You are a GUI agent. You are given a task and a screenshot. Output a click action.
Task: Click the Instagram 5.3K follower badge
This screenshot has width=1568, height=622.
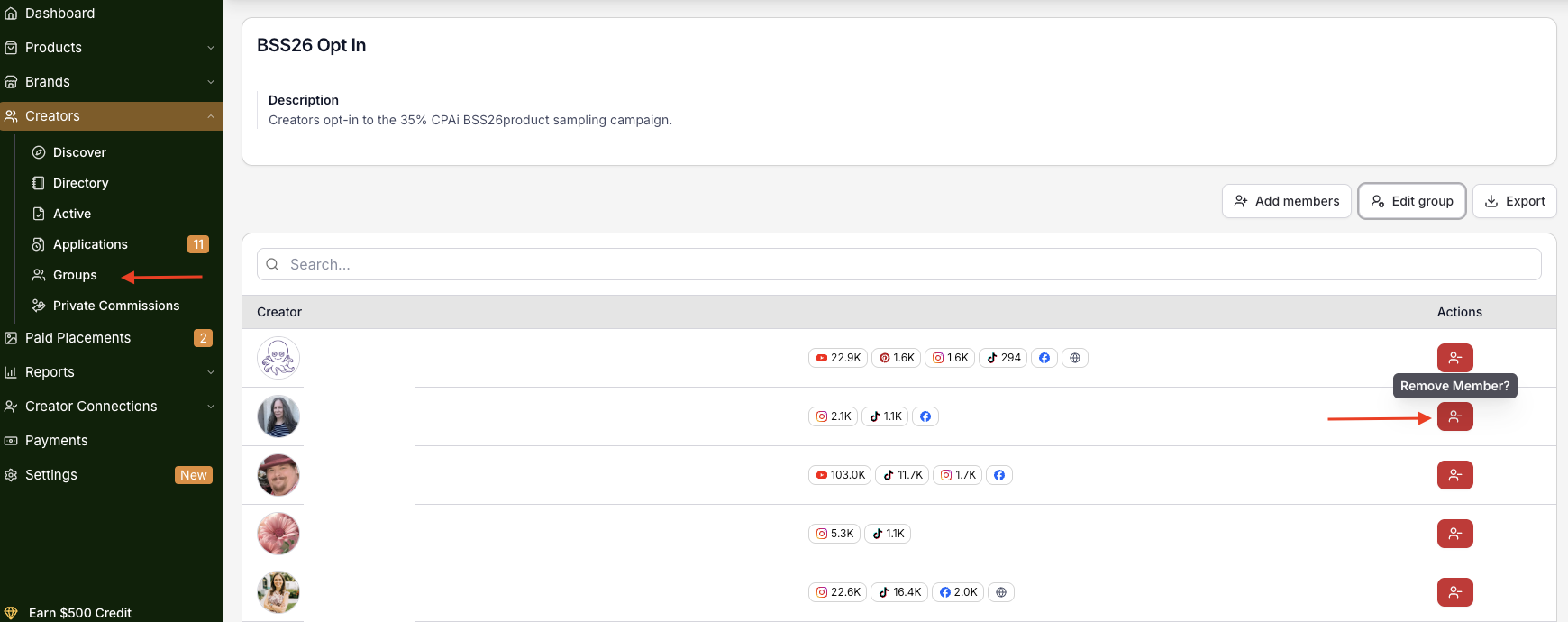[834, 534]
